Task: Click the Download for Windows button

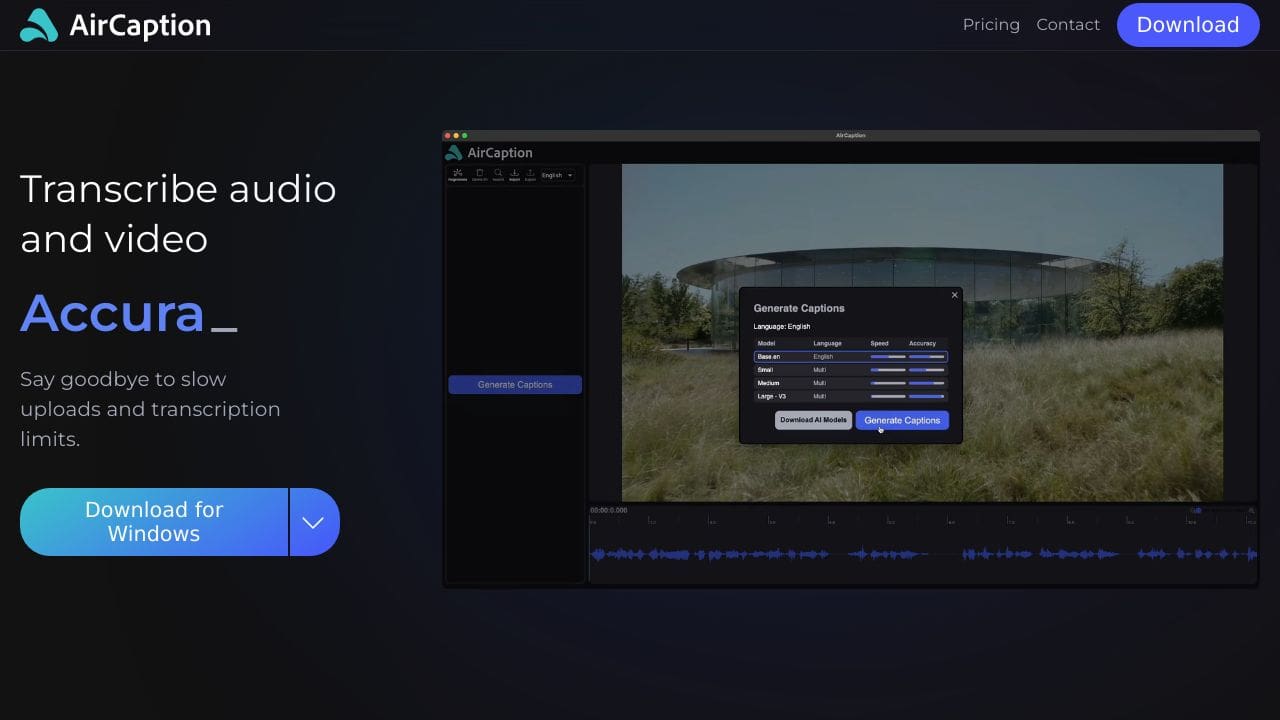Action: [x=154, y=522]
